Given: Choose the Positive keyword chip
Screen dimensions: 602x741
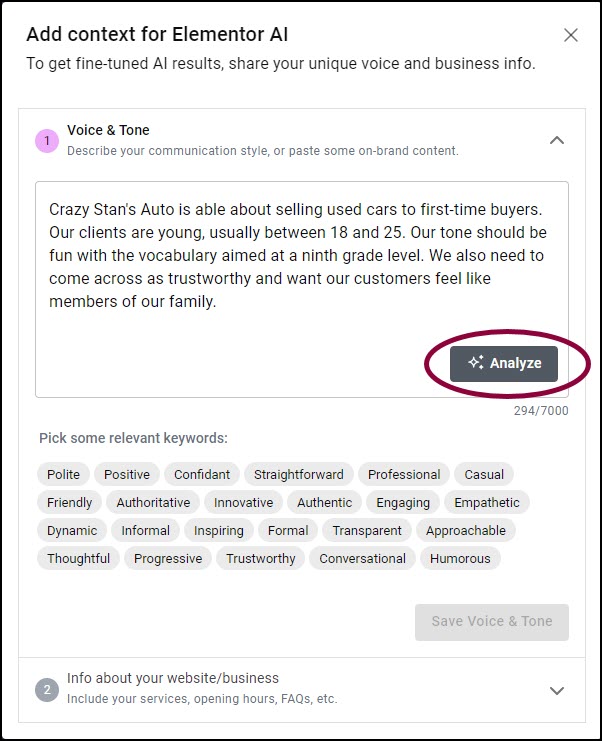Looking at the screenshot, I should (x=127, y=474).
